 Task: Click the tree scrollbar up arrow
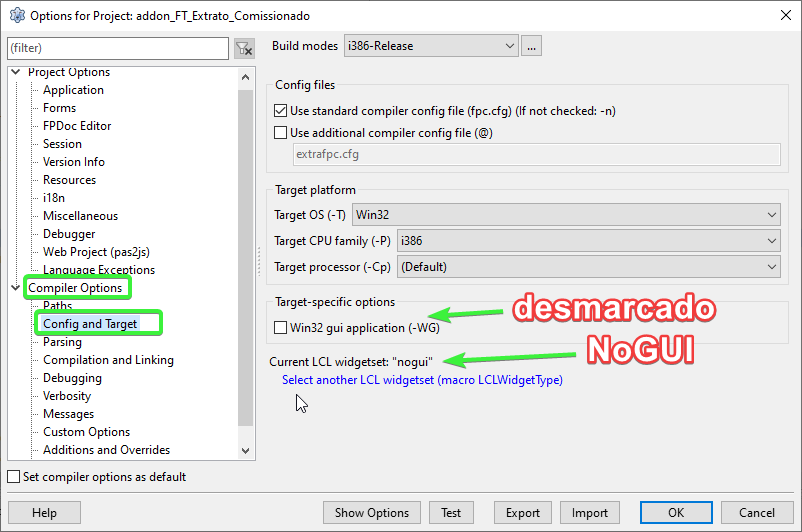coord(246,77)
